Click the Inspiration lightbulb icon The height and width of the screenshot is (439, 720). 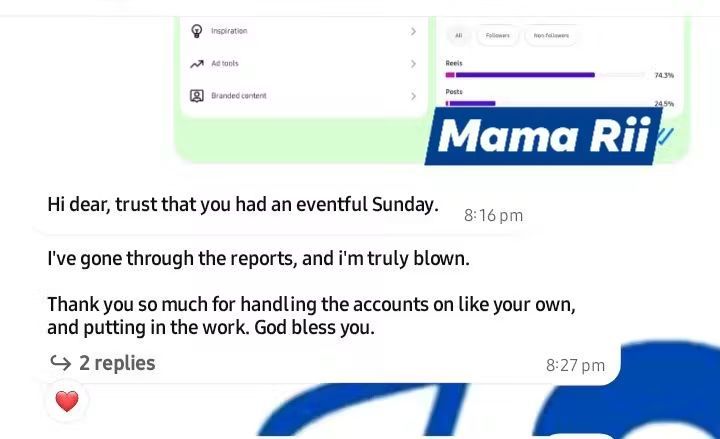tap(197, 31)
